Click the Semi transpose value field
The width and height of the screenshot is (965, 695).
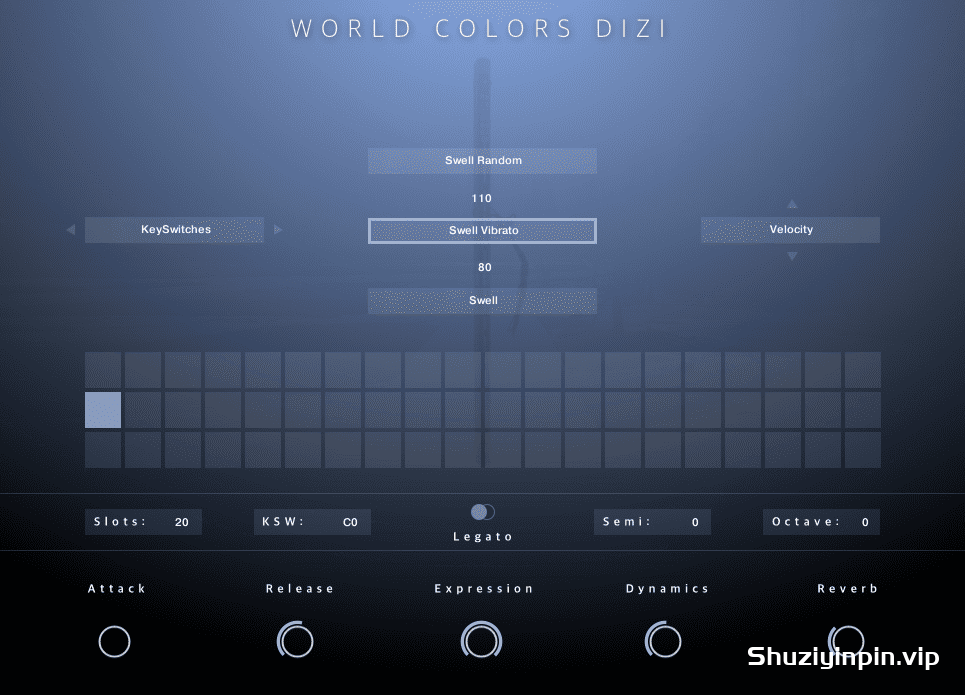pos(652,522)
